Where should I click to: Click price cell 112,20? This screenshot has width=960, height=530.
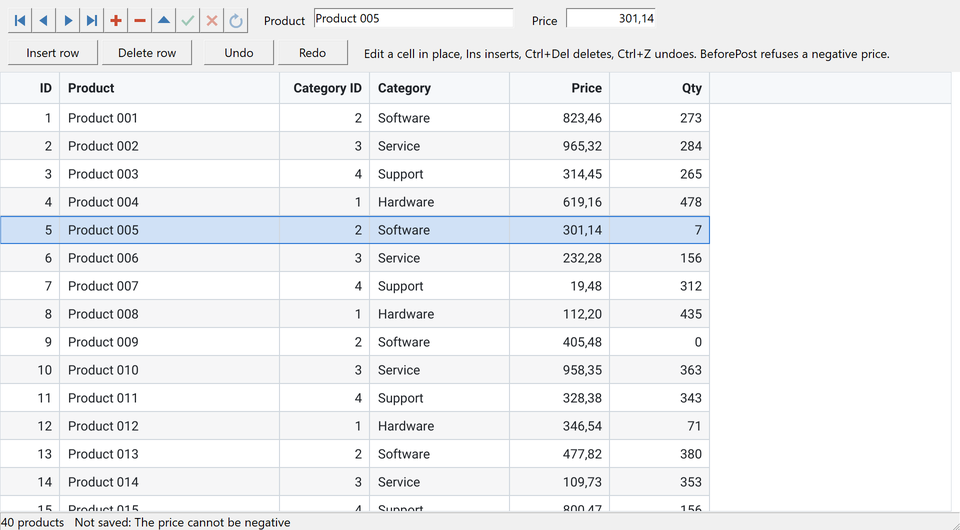[560, 314]
